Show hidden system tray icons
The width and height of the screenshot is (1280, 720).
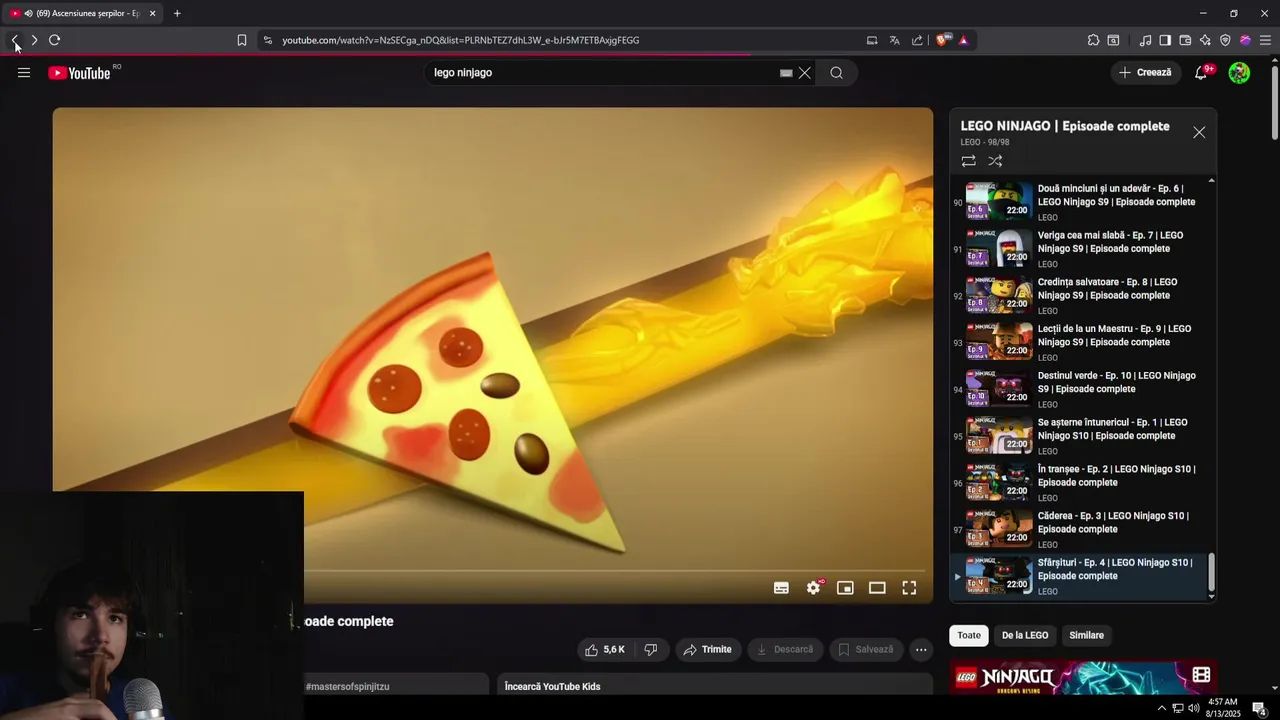1161,708
